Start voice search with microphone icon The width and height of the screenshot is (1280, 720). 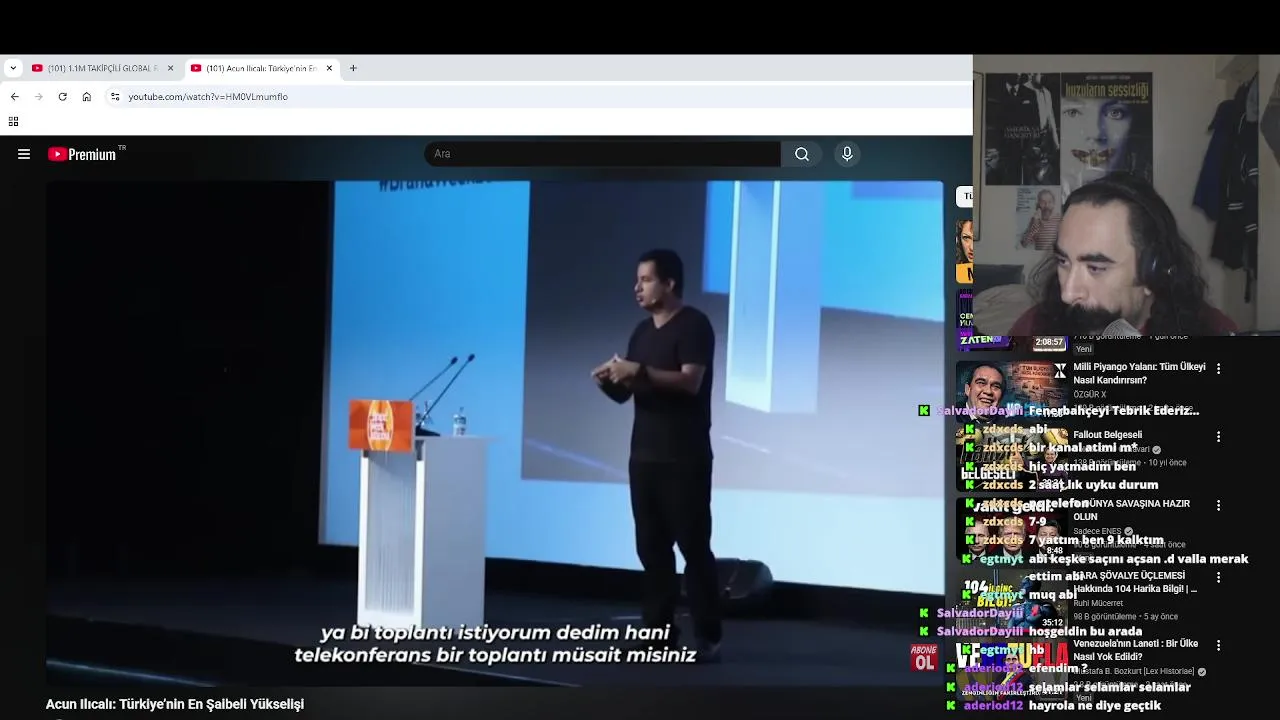pyautogui.click(x=847, y=154)
